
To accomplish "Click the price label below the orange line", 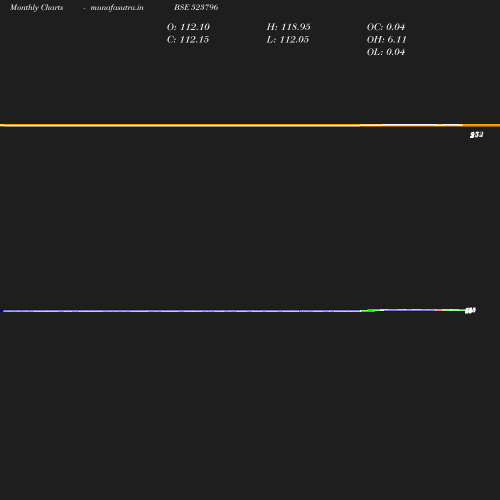I will (x=477, y=135).
